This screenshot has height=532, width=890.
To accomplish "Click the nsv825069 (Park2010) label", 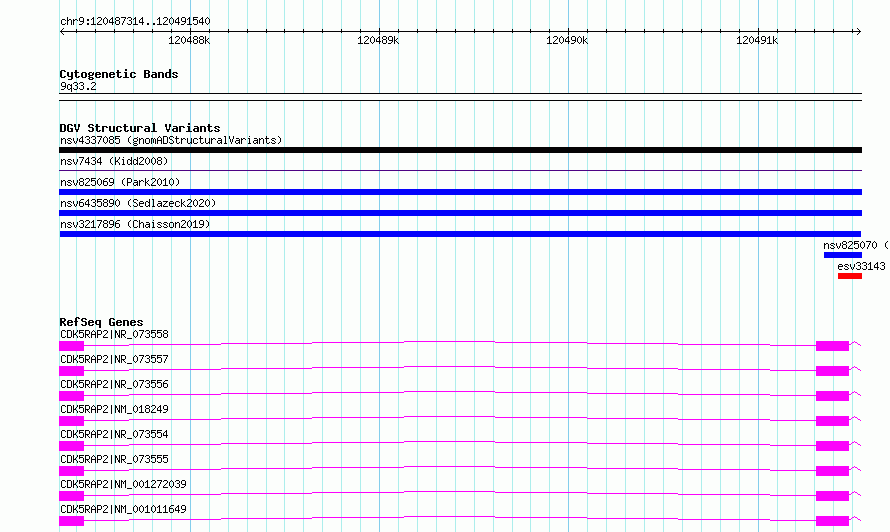I will [x=120, y=182].
